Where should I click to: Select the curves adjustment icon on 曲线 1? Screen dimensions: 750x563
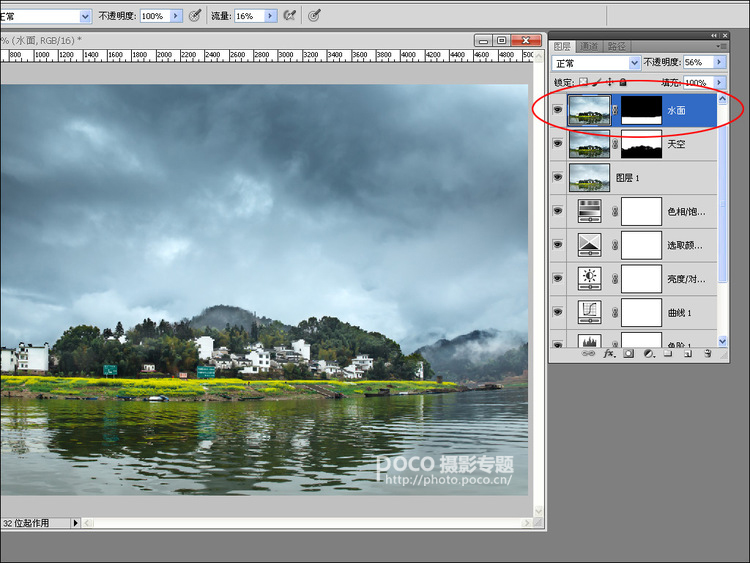(589, 312)
